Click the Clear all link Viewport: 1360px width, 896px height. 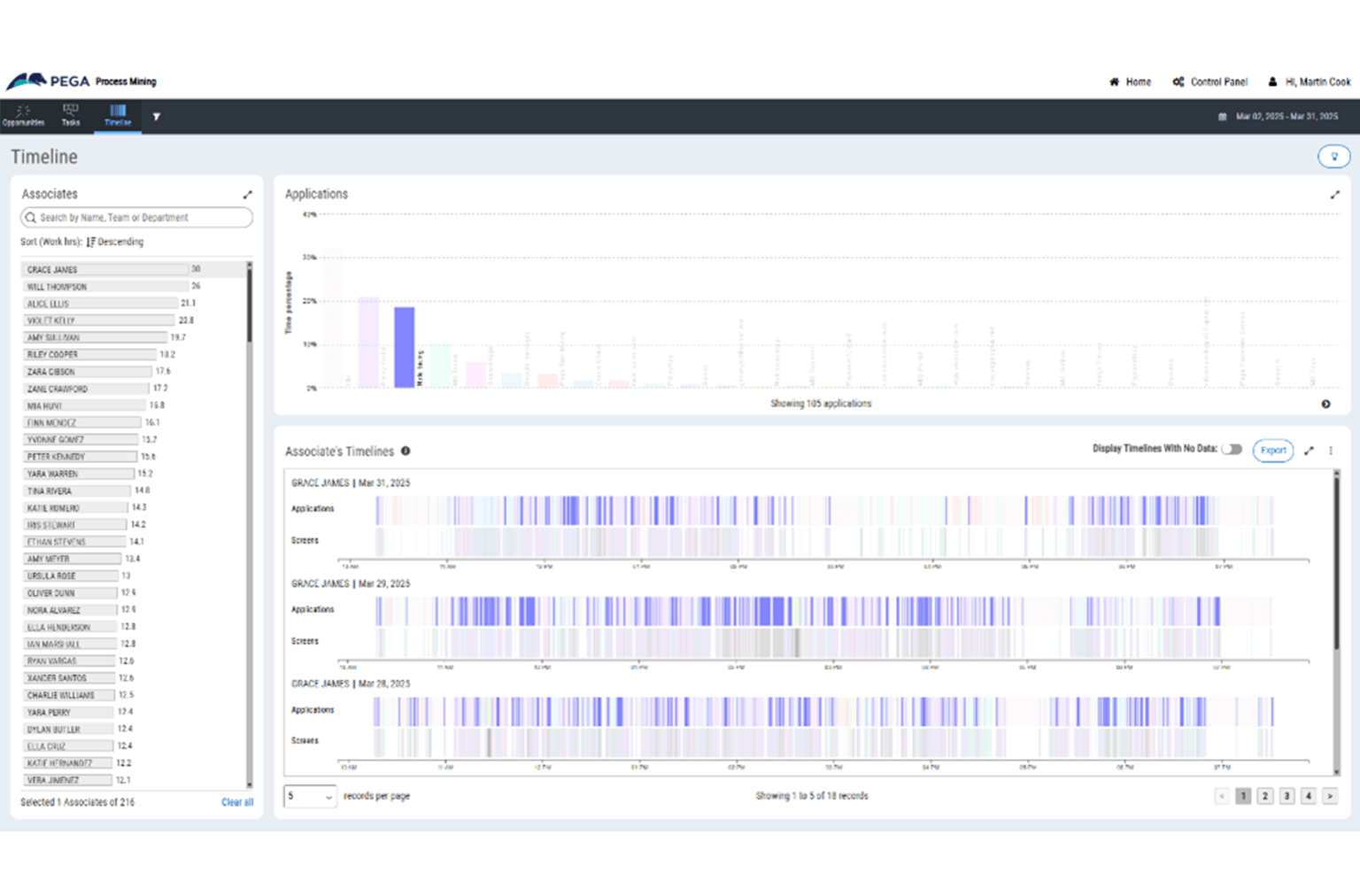point(236,802)
